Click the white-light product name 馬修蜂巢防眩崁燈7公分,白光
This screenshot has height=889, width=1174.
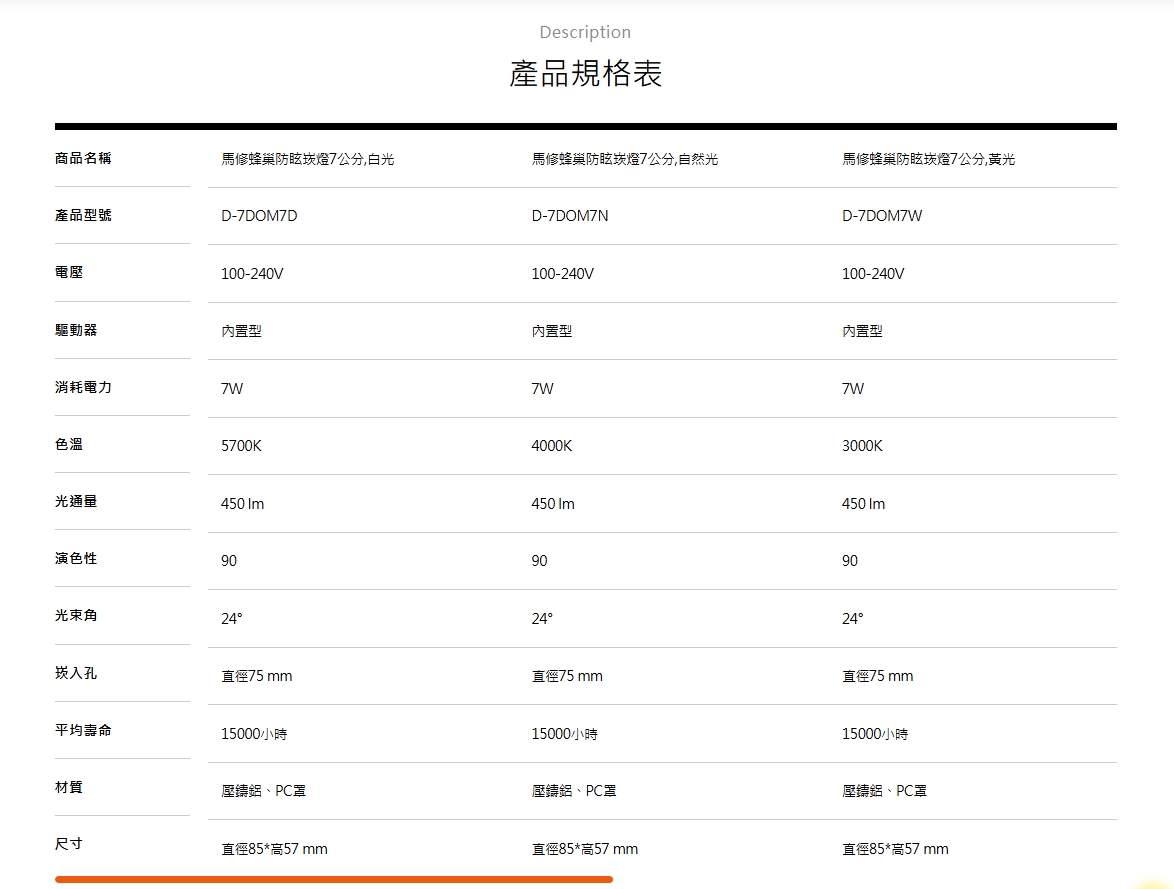(x=308, y=159)
